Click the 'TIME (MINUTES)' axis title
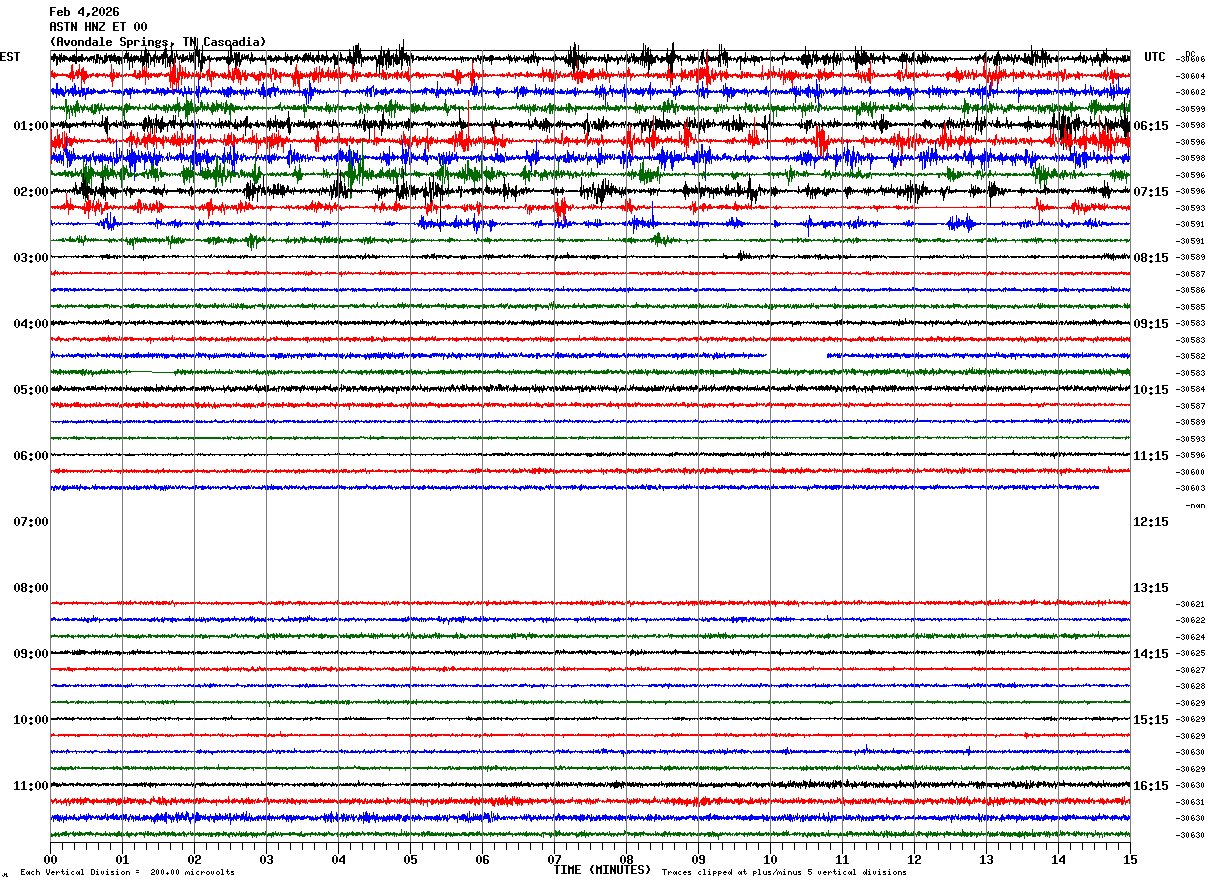The image size is (1210, 886). [x=602, y=870]
